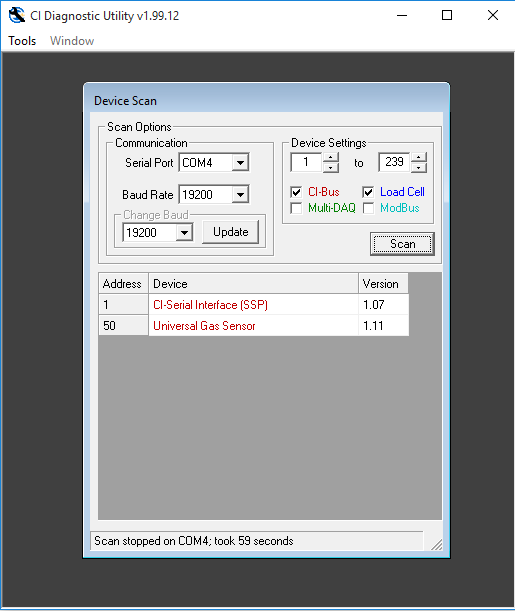Click the address cell 1 in the table
The image size is (515, 611).
(123, 304)
